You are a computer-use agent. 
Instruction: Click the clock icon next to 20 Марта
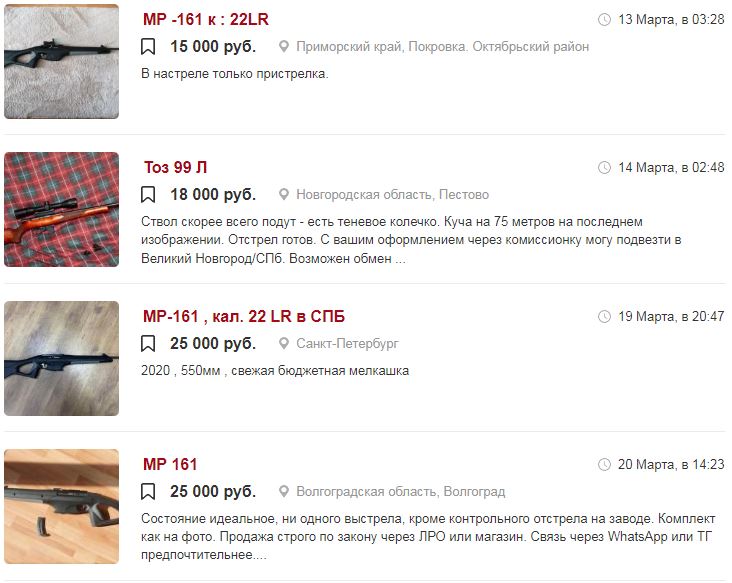pos(604,464)
